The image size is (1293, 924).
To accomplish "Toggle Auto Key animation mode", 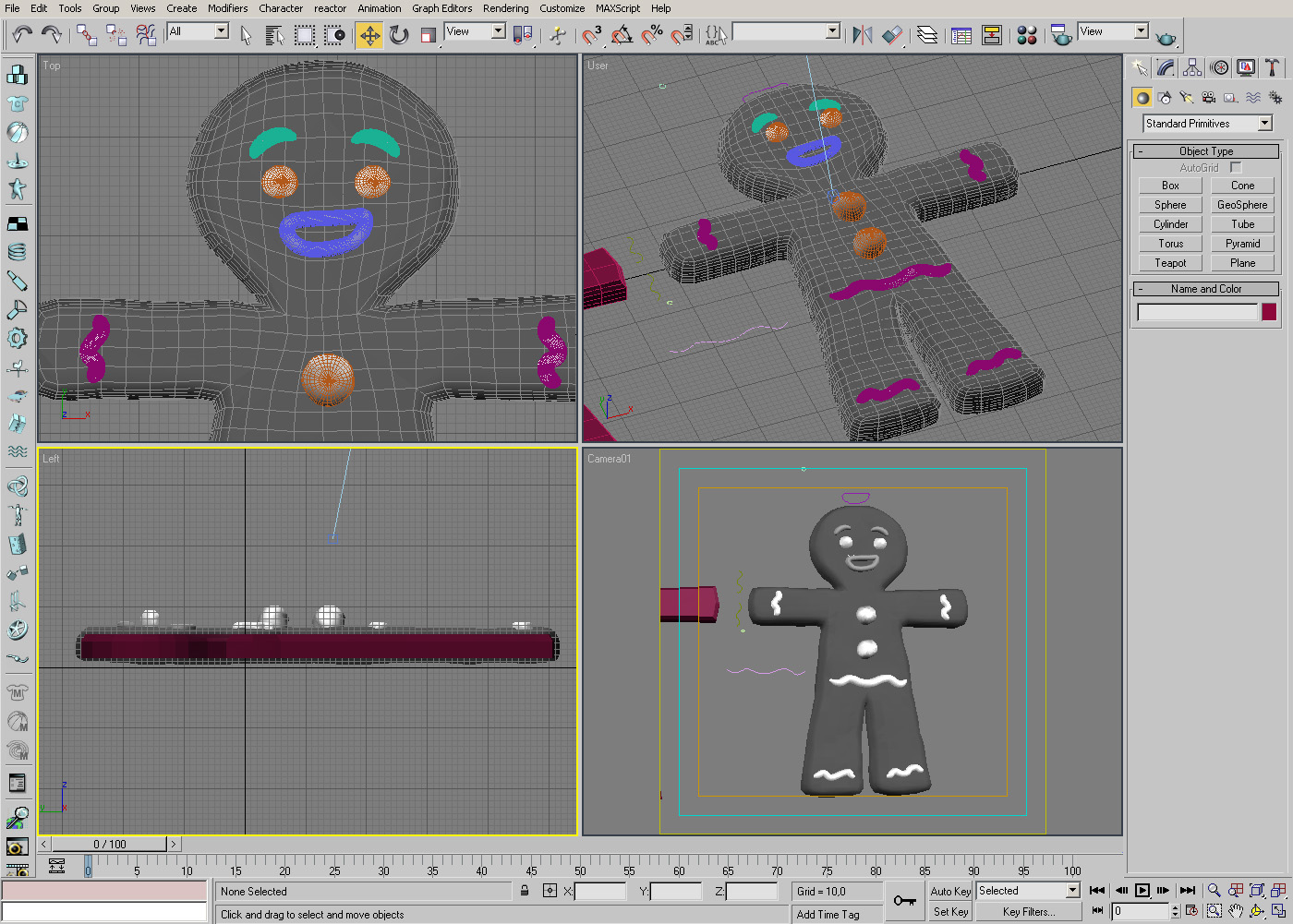I will pyautogui.click(x=950, y=891).
